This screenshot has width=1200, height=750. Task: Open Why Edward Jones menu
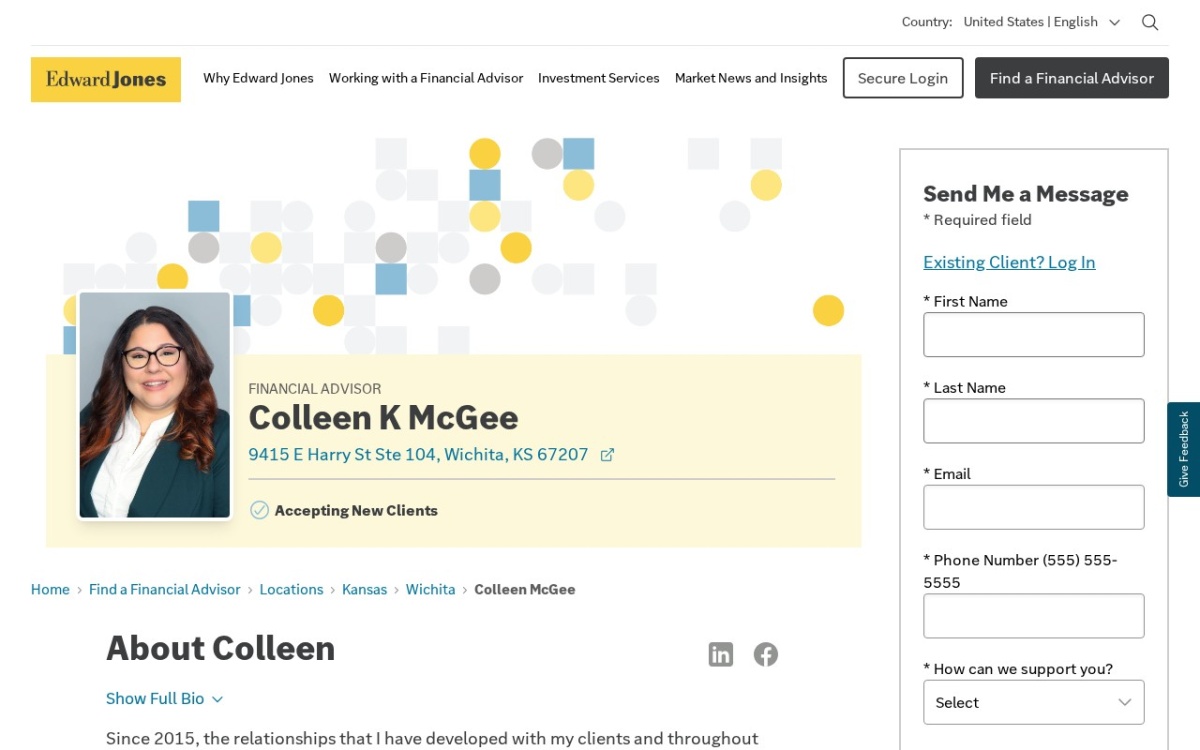pyautogui.click(x=258, y=78)
